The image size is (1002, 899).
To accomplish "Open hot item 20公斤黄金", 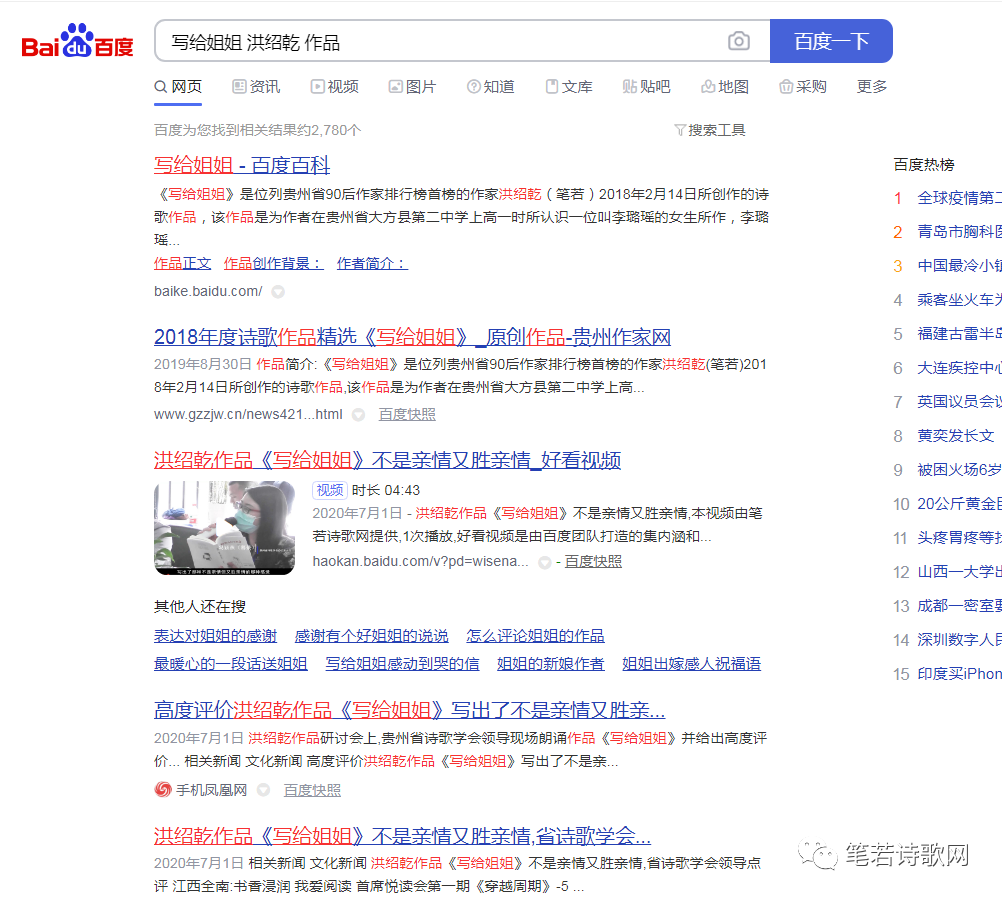I will (x=959, y=503).
